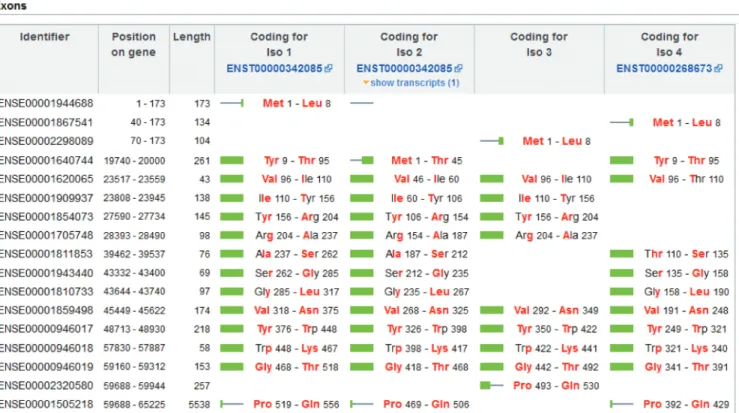This screenshot has width=739, height=413.
Task: Click Iso 3 range Met 1 - Leu 8
Action: tap(556, 141)
